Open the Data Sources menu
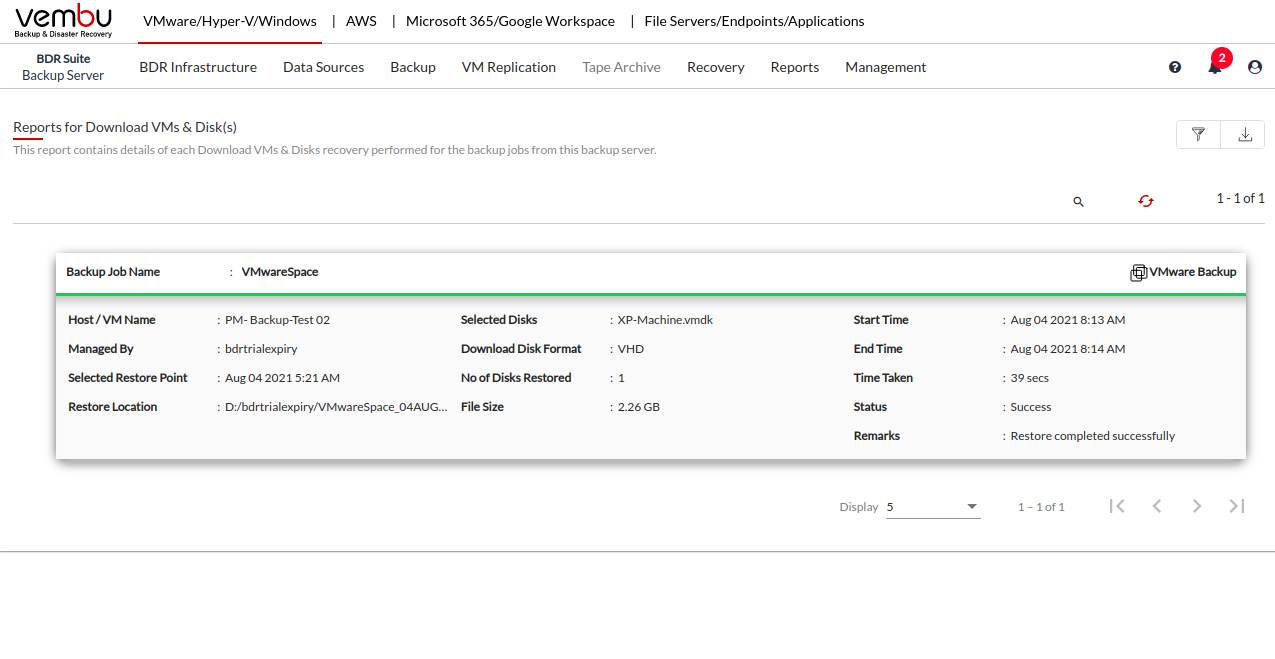The image size is (1275, 659). pyautogui.click(x=323, y=67)
